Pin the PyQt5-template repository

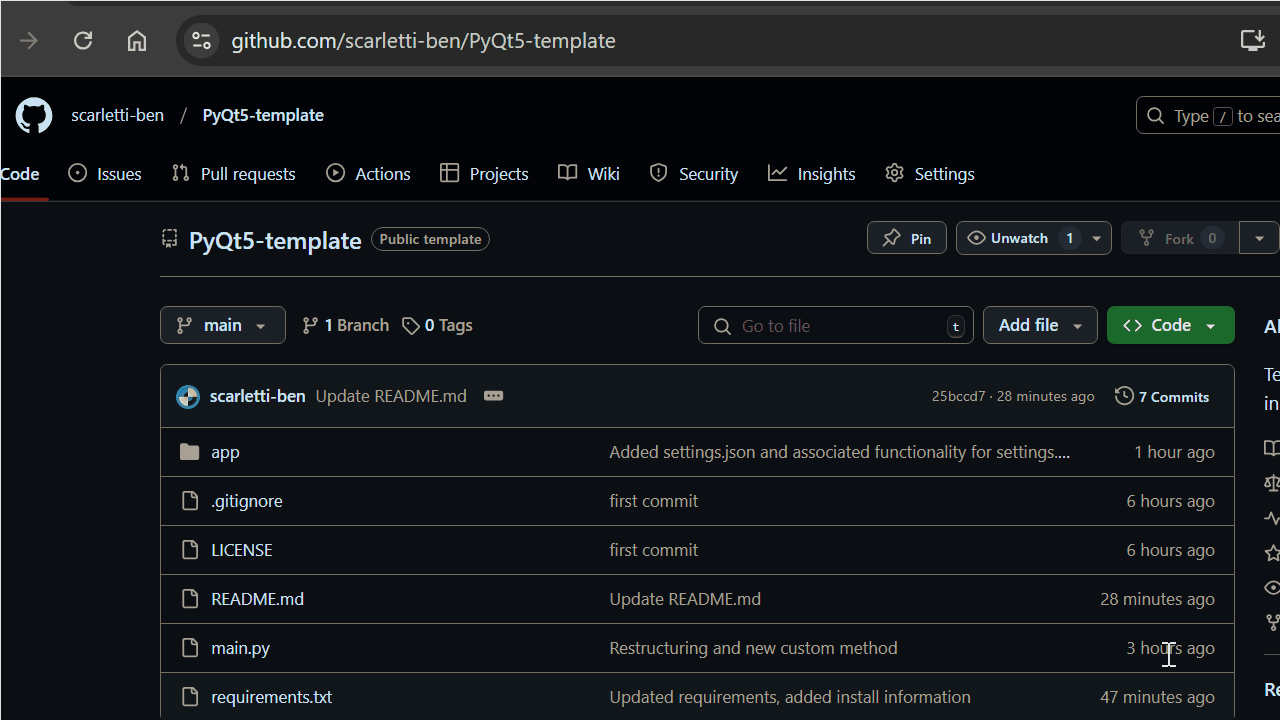[907, 238]
